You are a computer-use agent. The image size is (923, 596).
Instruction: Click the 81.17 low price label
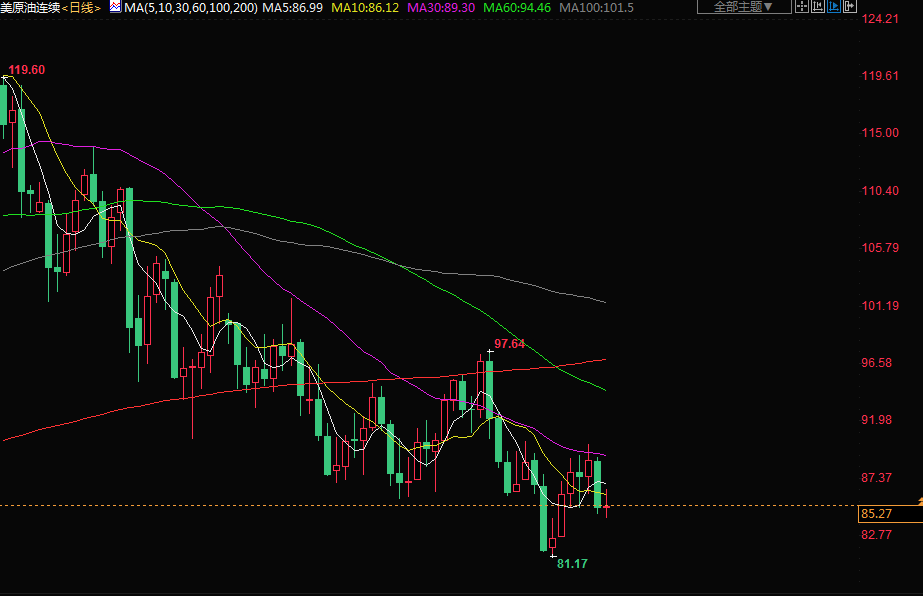(x=572, y=564)
